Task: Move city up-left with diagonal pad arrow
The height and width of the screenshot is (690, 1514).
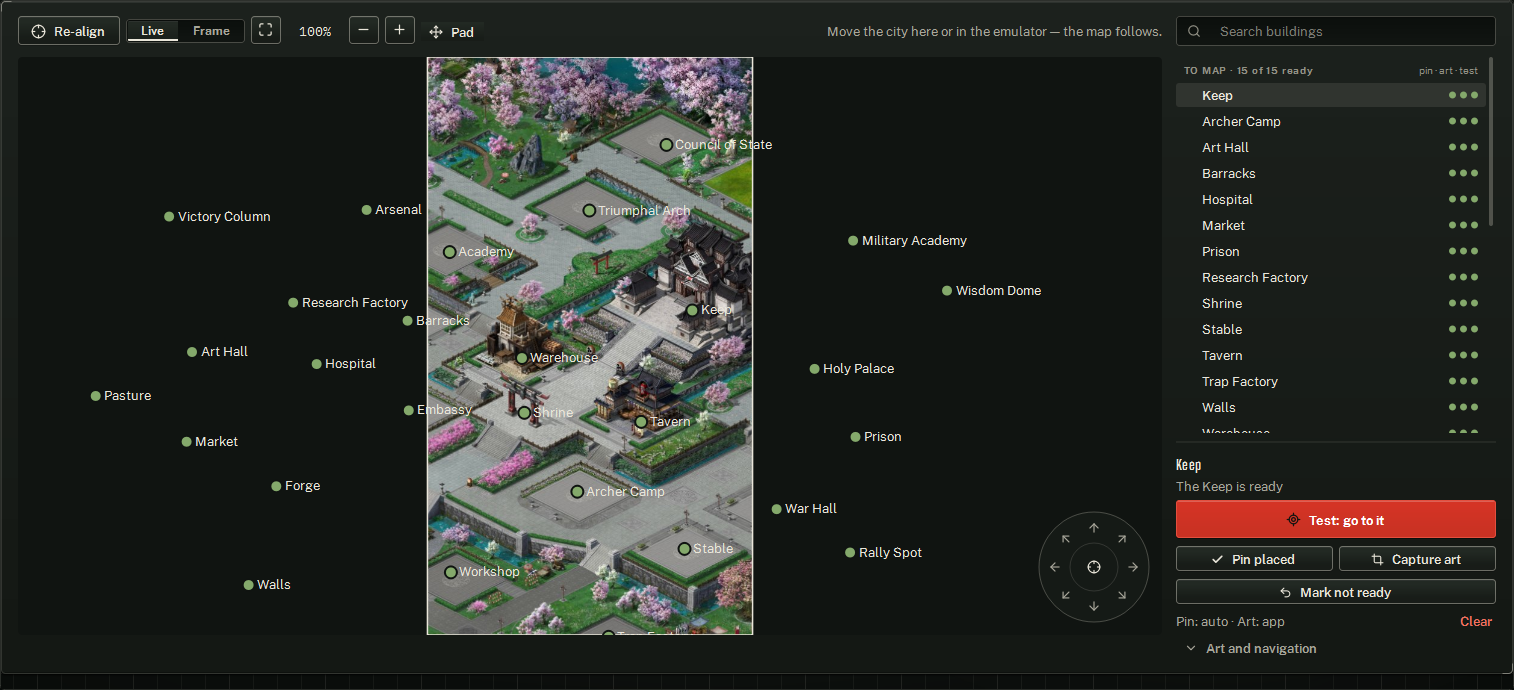Action: point(1066,539)
